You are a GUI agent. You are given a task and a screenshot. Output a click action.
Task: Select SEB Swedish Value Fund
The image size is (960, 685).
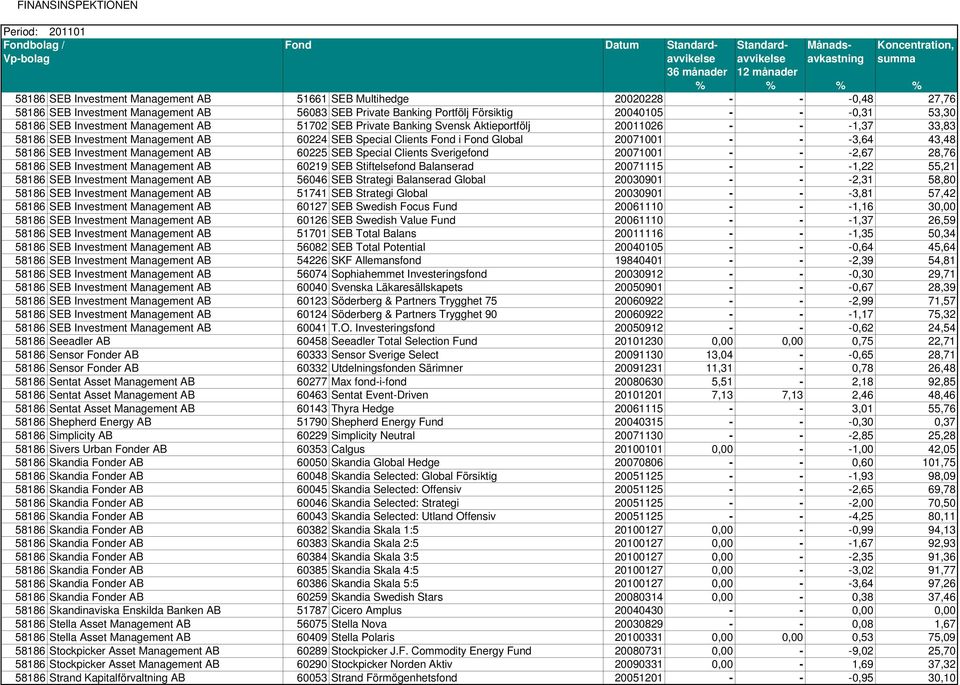pyautogui.click(x=393, y=220)
